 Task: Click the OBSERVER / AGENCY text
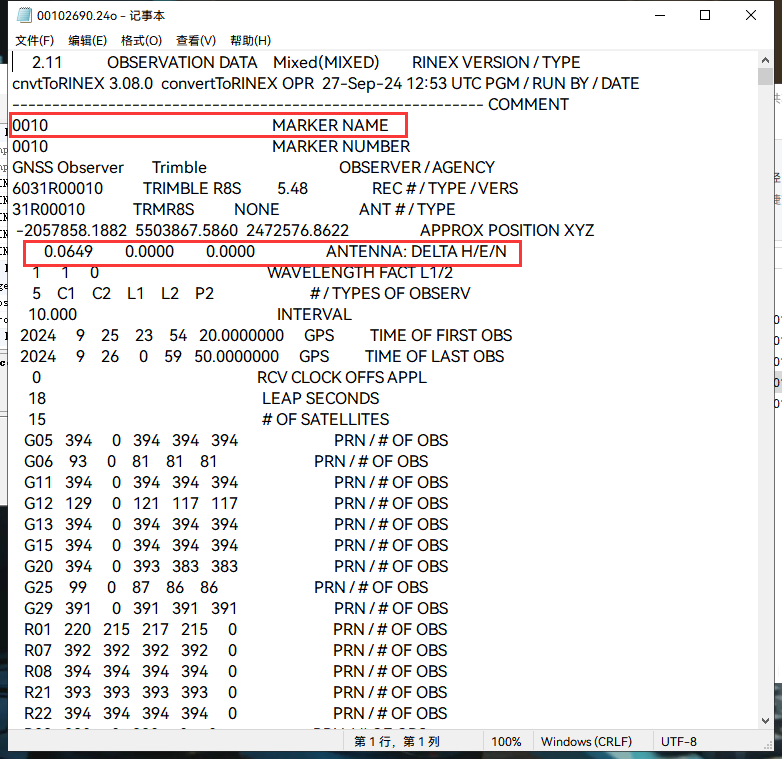(417, 167)
